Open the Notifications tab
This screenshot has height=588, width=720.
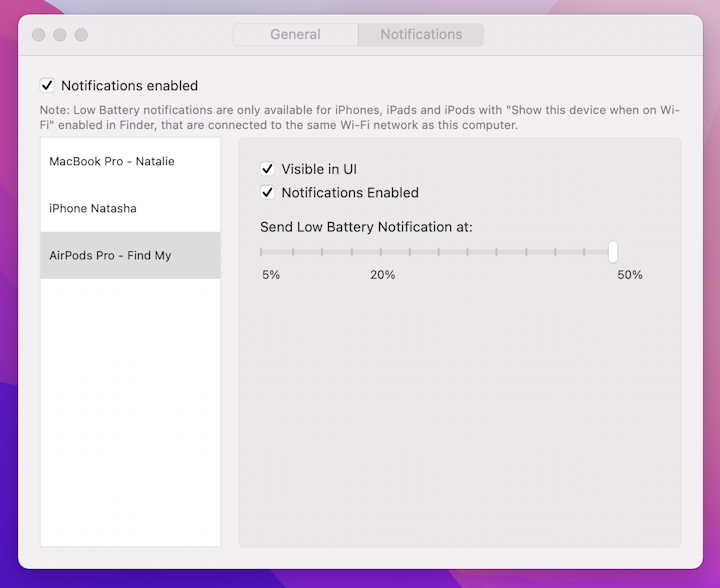coord(421,34)
